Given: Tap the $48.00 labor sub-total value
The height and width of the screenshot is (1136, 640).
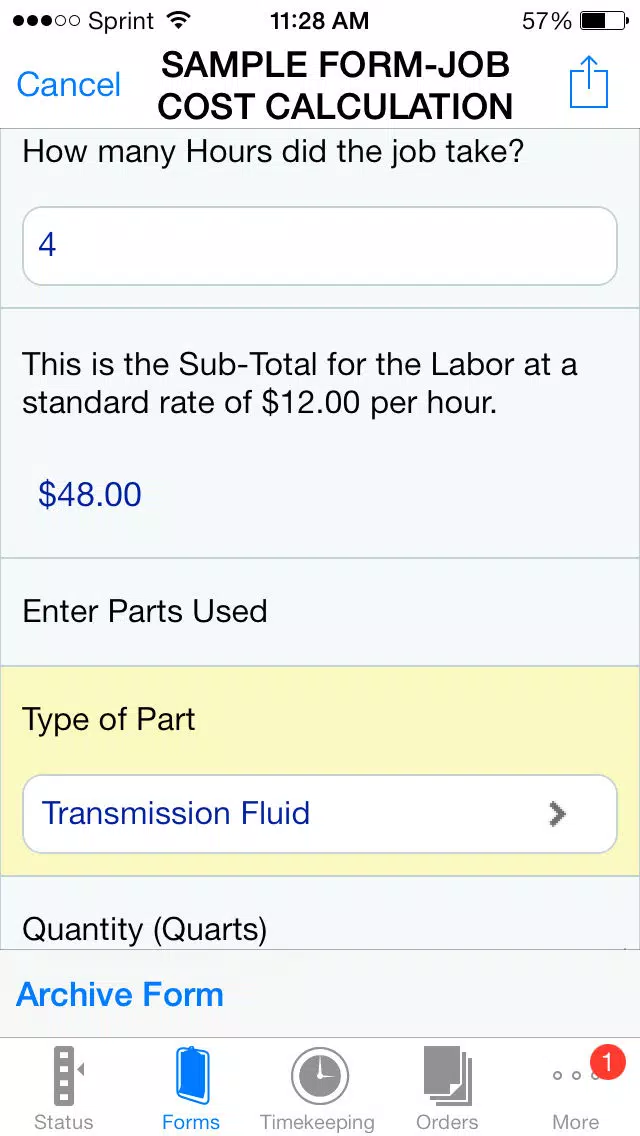Looking at the screenshot, I should click(x=90, y=494).
